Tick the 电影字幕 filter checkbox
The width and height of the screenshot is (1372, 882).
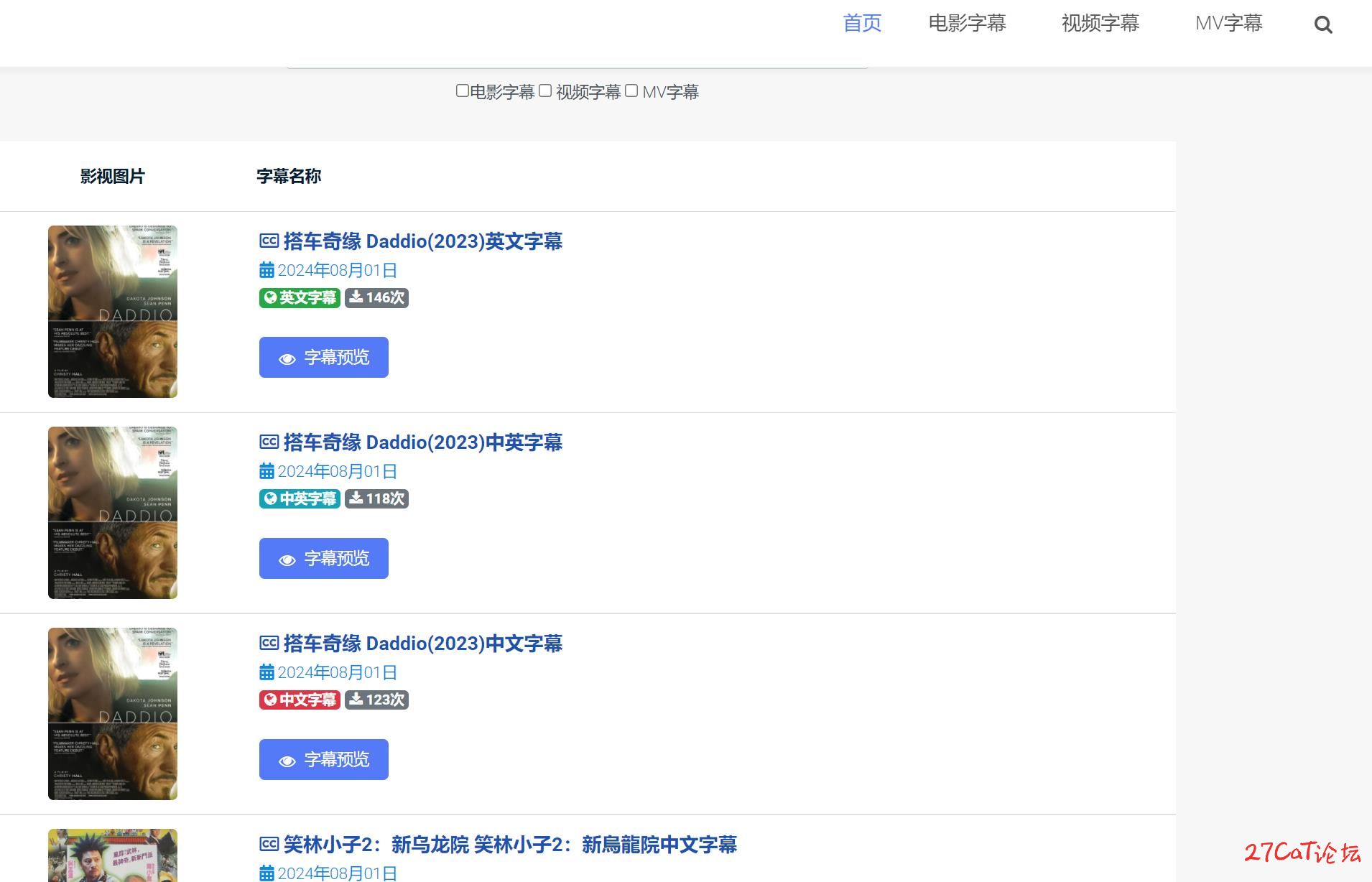[x=462, y=90]
